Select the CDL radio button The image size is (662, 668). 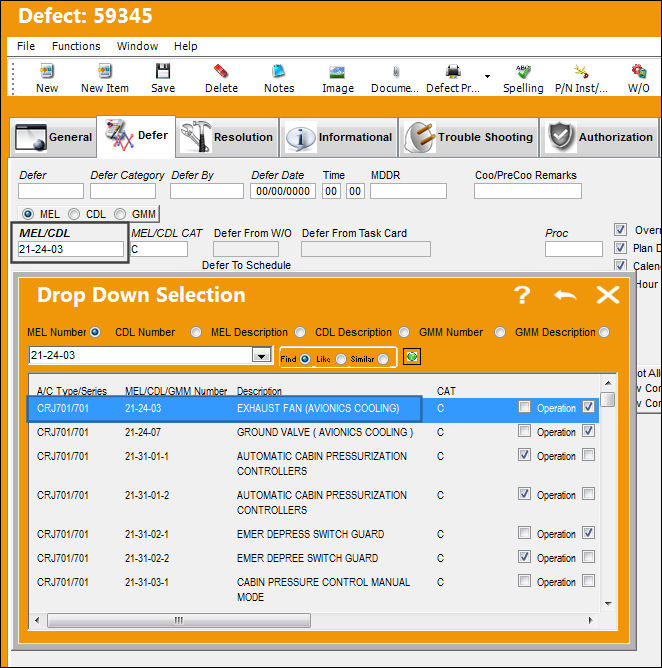[74, 213]
